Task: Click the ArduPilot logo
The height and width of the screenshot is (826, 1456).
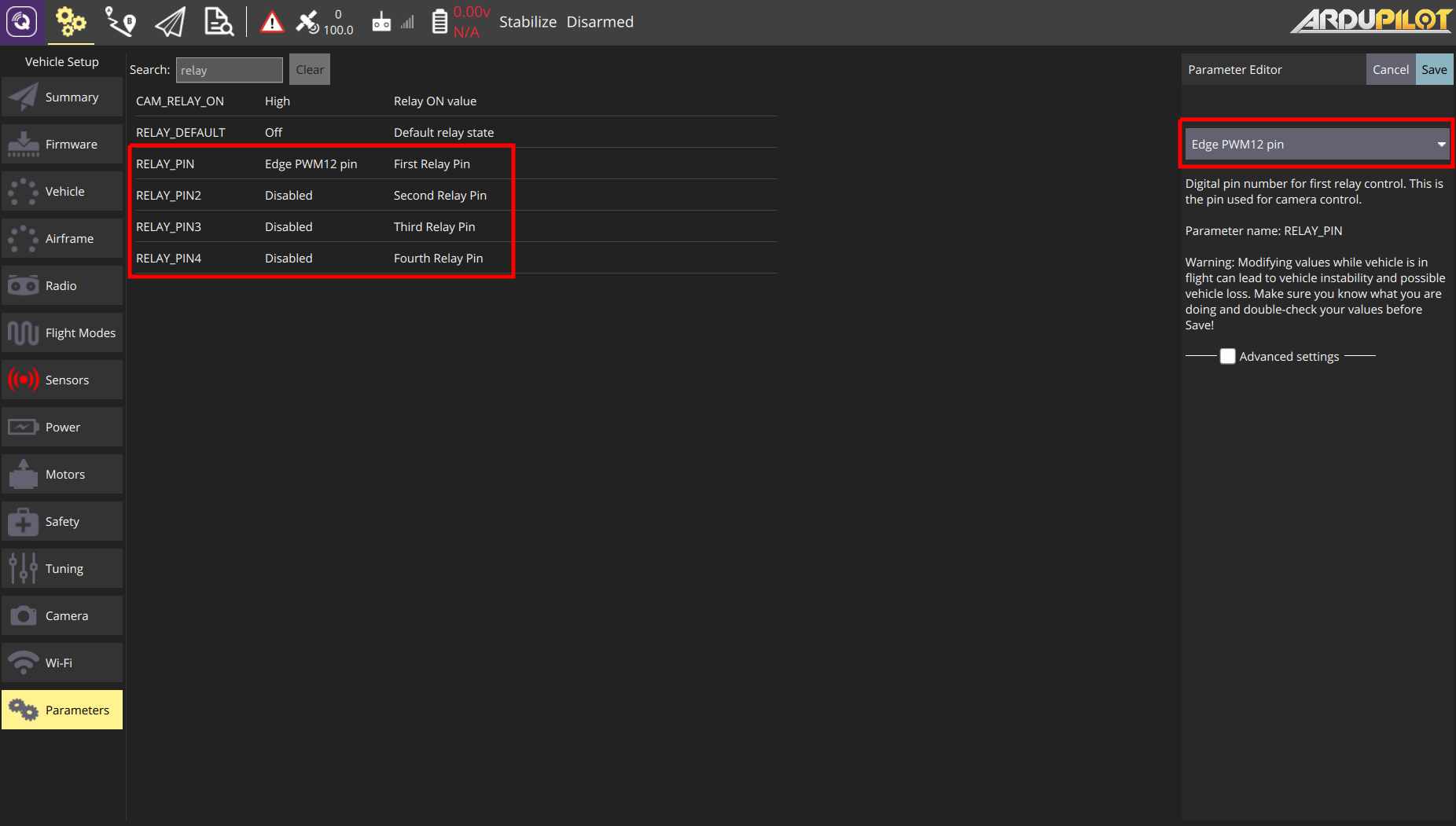Action: 1371,20
